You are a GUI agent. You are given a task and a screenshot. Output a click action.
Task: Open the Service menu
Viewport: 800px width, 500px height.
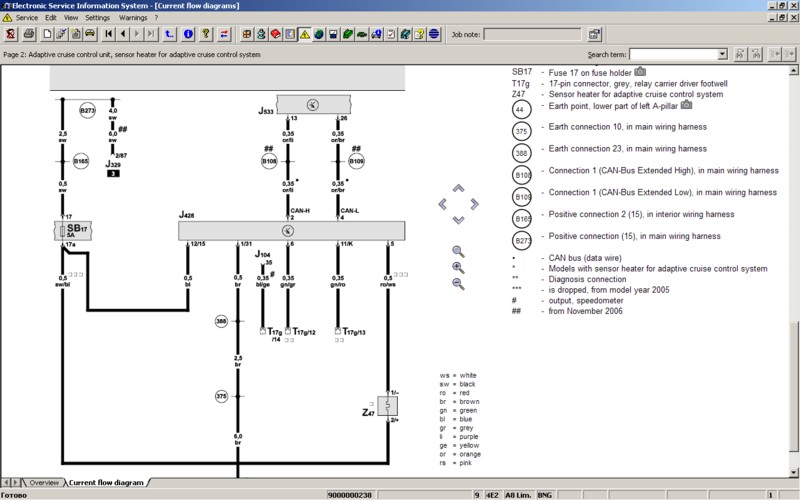[x=28, y=18]
